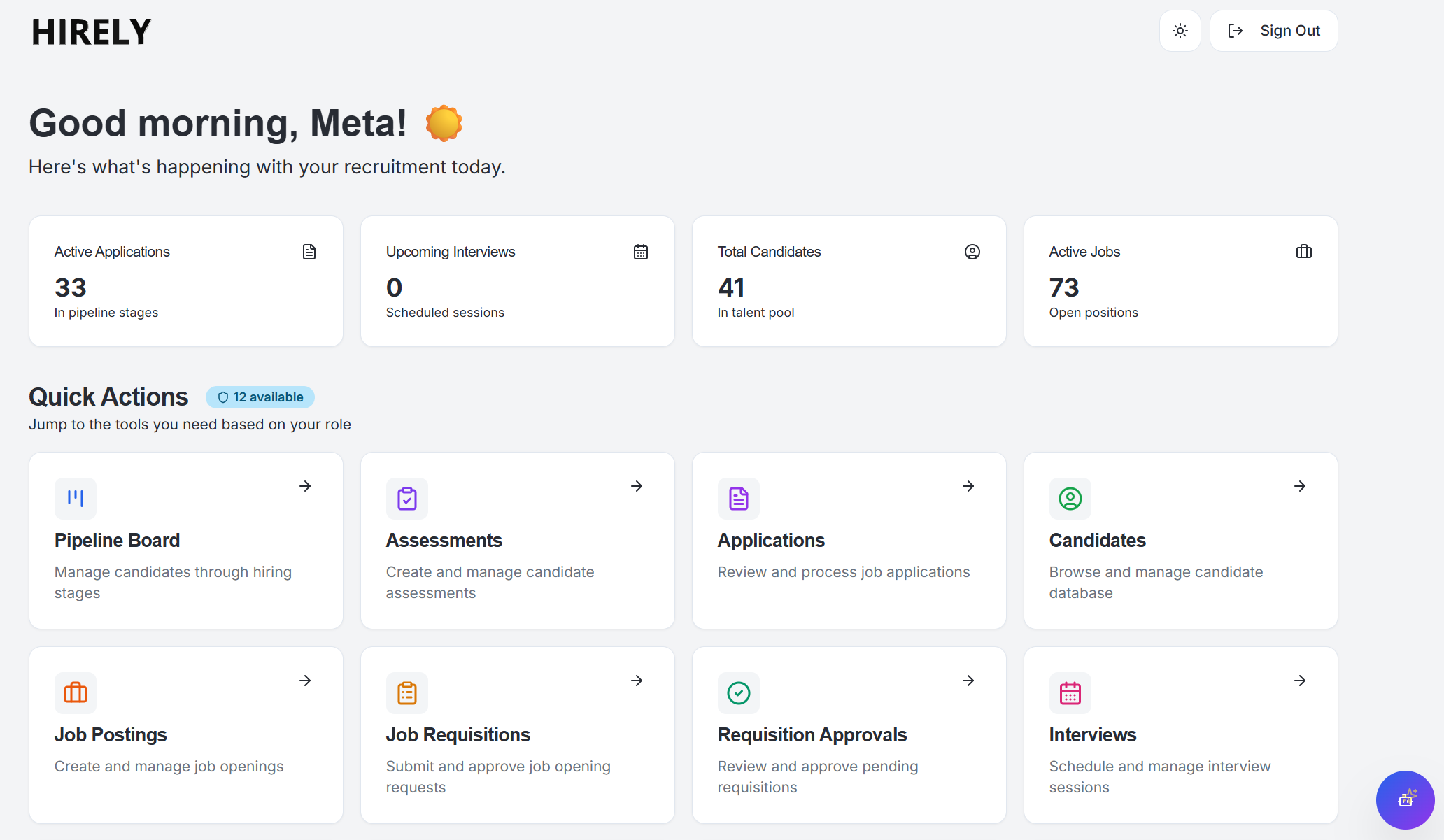Select the Active Jobs stat card
The width and height of the screenshot is (1444, 840).
(x=1180, y=281)
